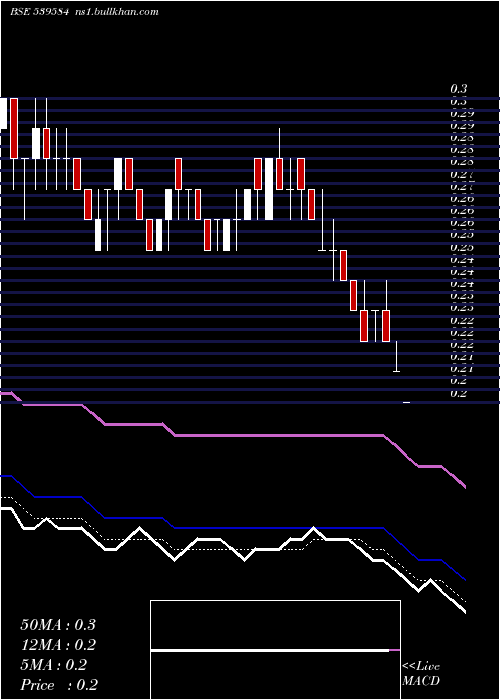Select the 12MA : 0.2 legend entry
500x700 pixels.
coord(58,645)
